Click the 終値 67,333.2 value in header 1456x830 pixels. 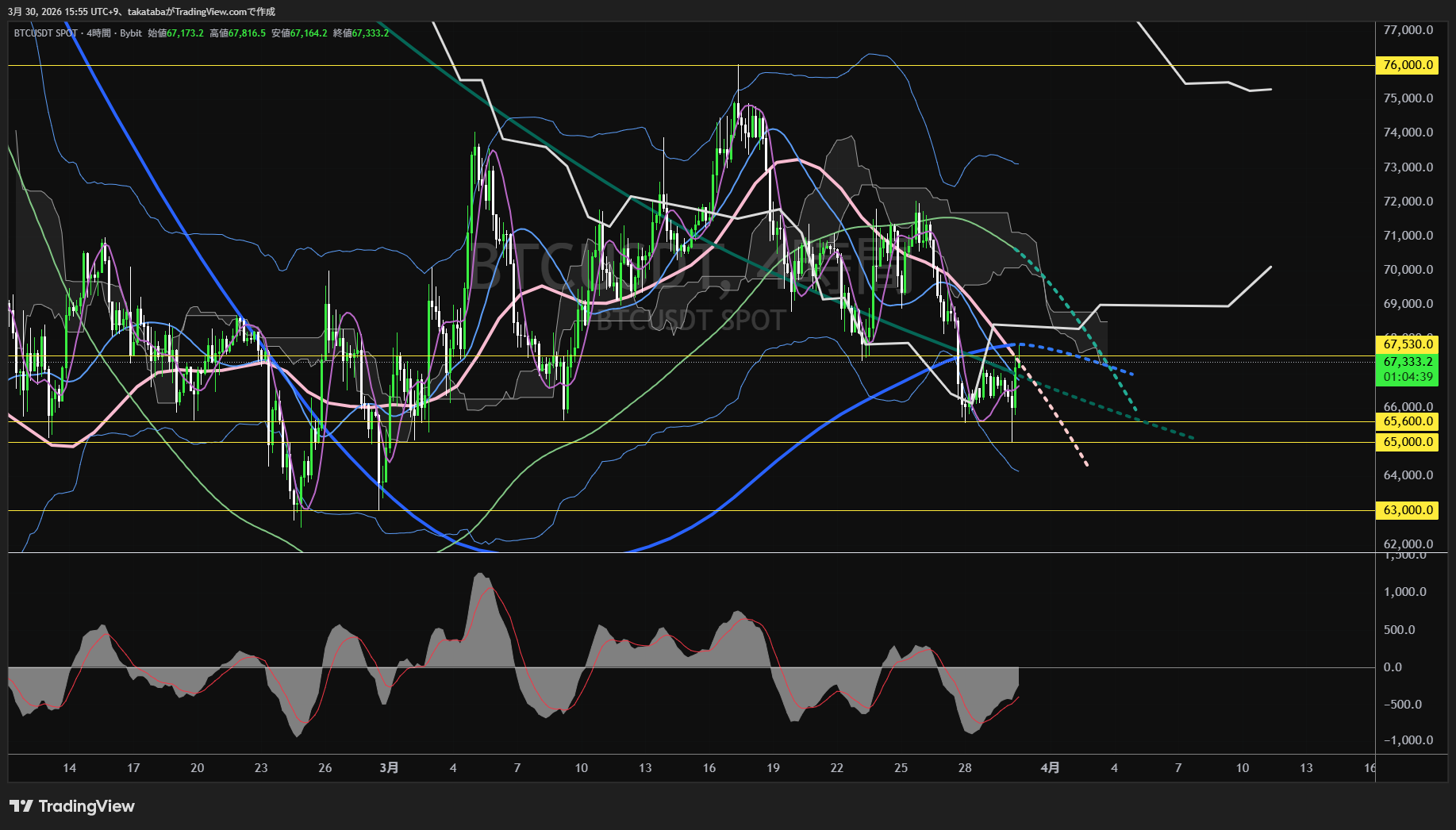pyautogui.click(x=370, y=33)
